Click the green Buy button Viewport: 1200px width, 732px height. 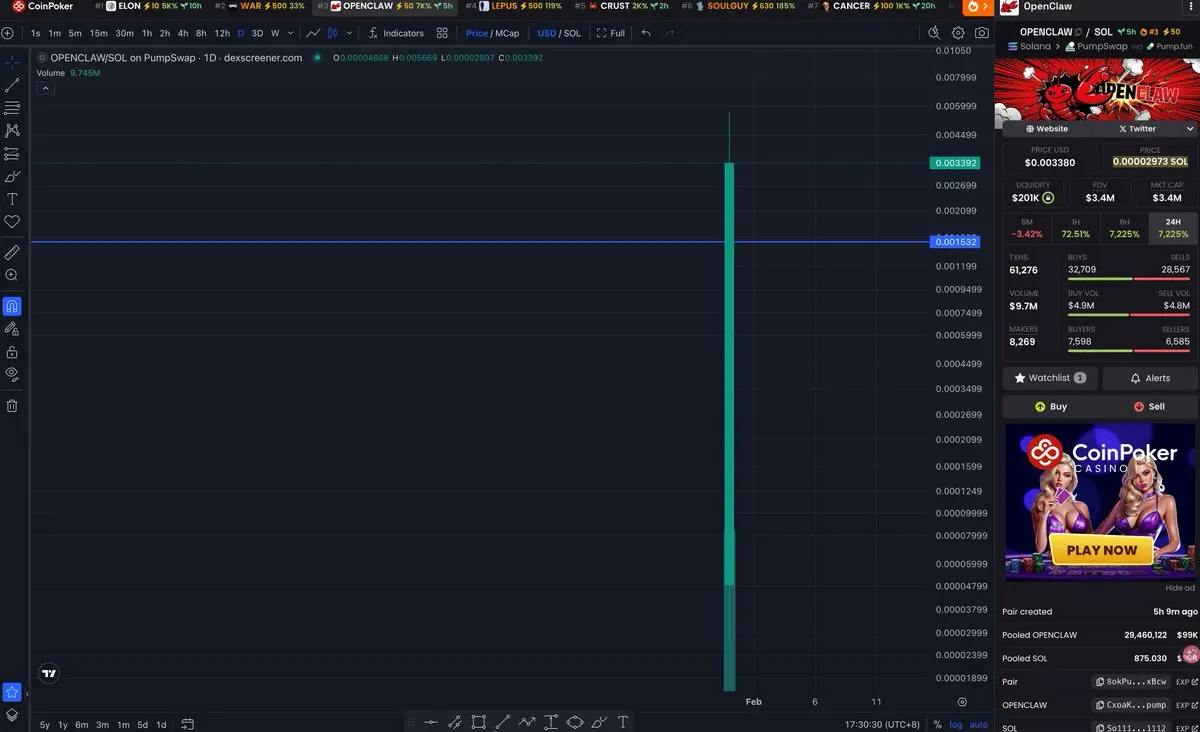pos(1050,406)
